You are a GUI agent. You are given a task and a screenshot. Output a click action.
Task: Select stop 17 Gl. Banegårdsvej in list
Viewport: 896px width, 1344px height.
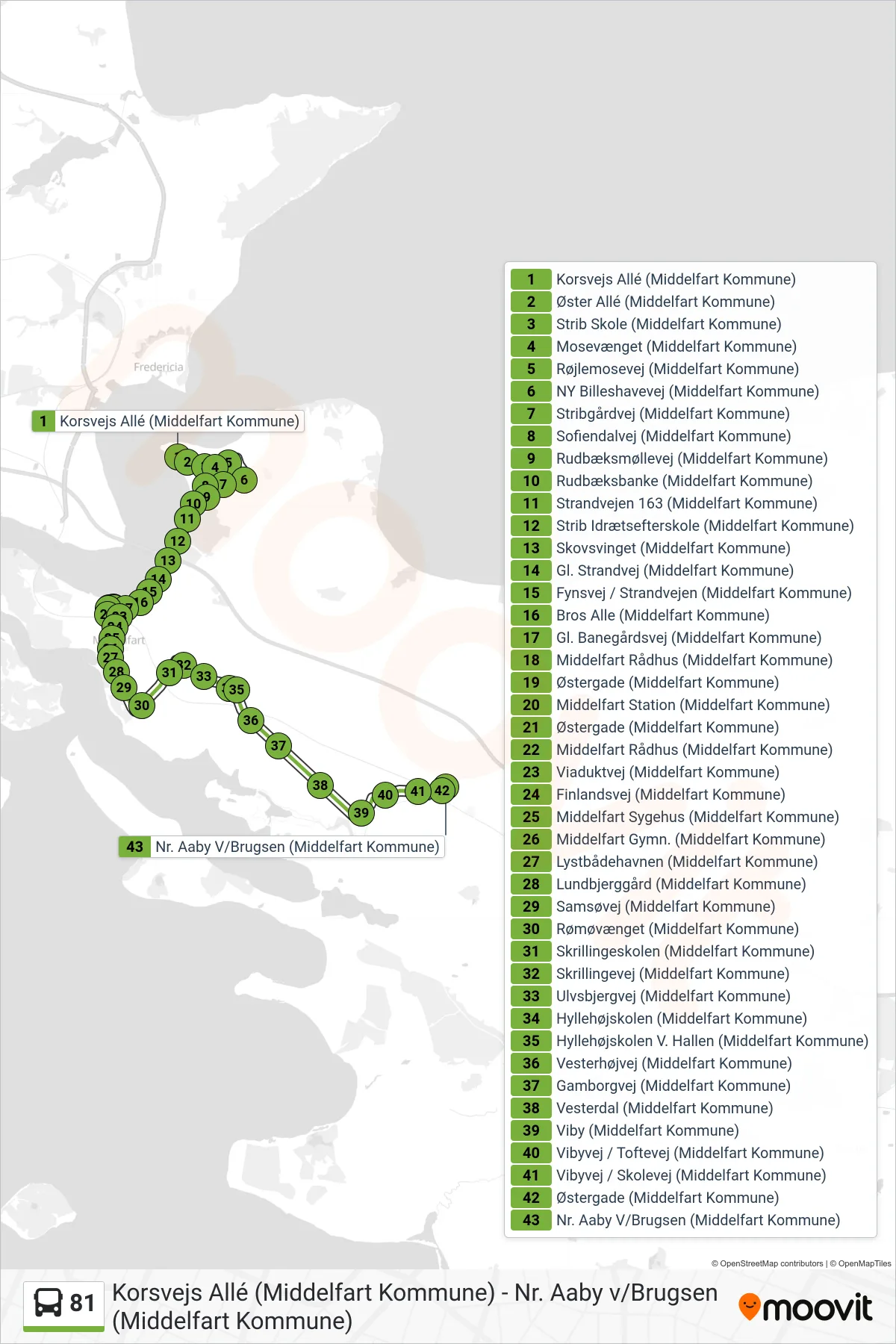[690, 638]
